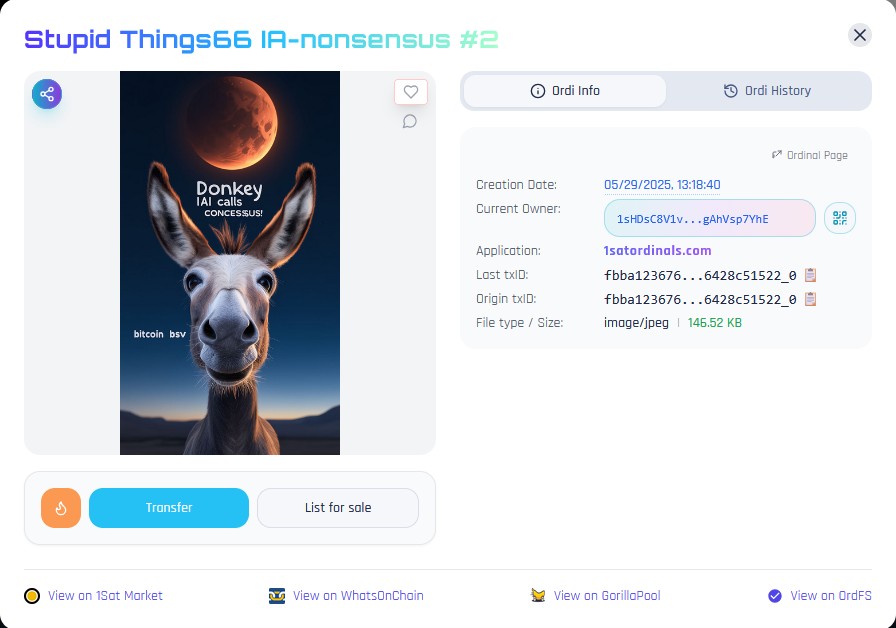Copy the Last txID with clipboard icon
The height and width of the screenshot is (628, 896).
coord(810,275)
